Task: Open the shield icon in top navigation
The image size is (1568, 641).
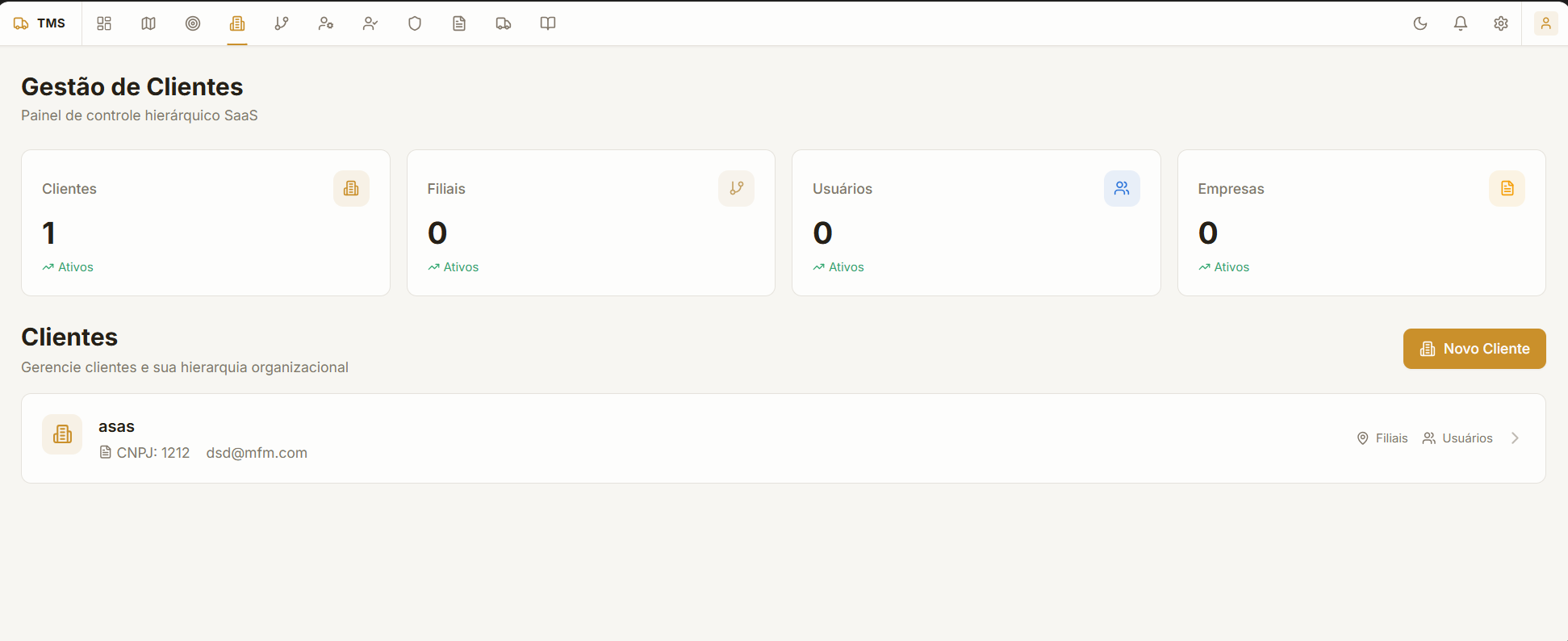Action: [415, 23]
